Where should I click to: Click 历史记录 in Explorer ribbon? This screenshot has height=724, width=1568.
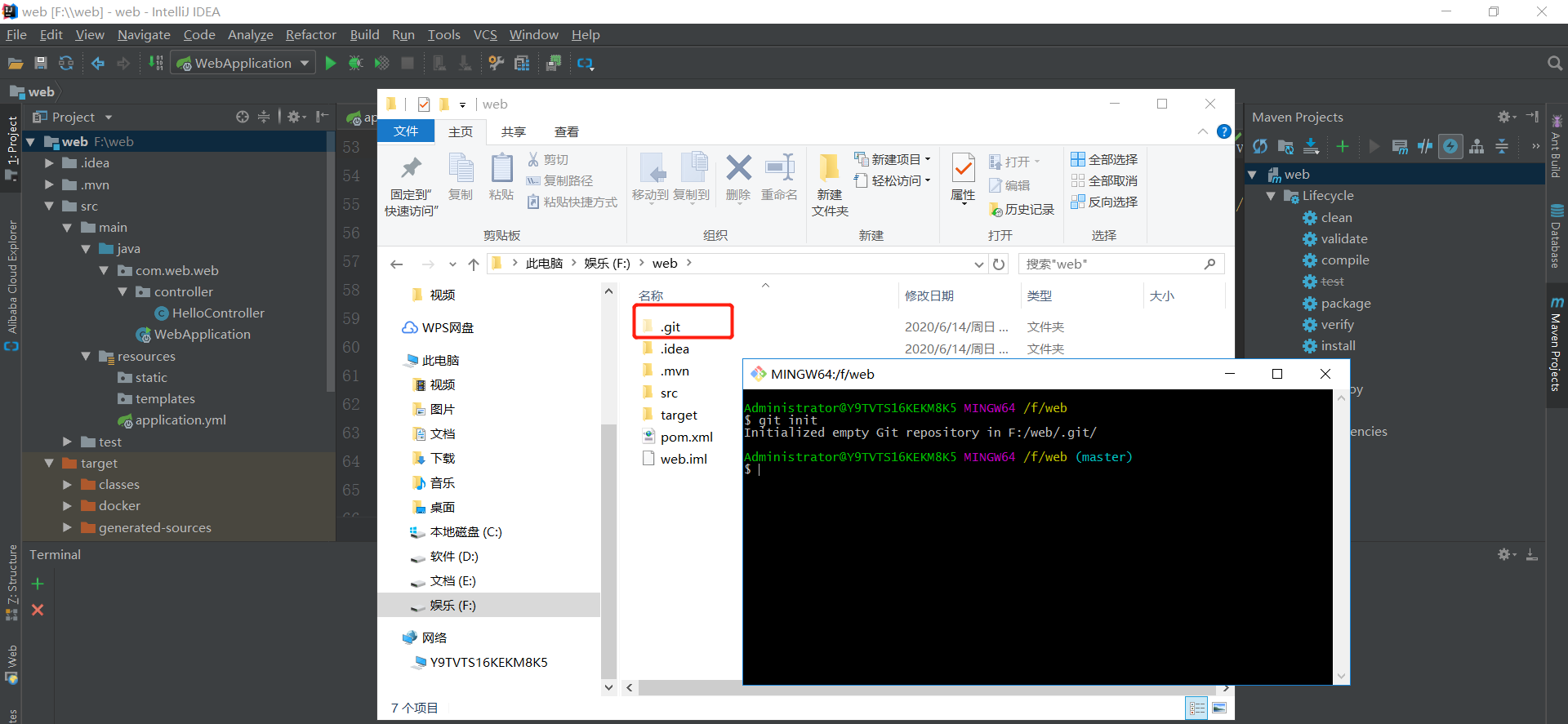(1022, 210)
